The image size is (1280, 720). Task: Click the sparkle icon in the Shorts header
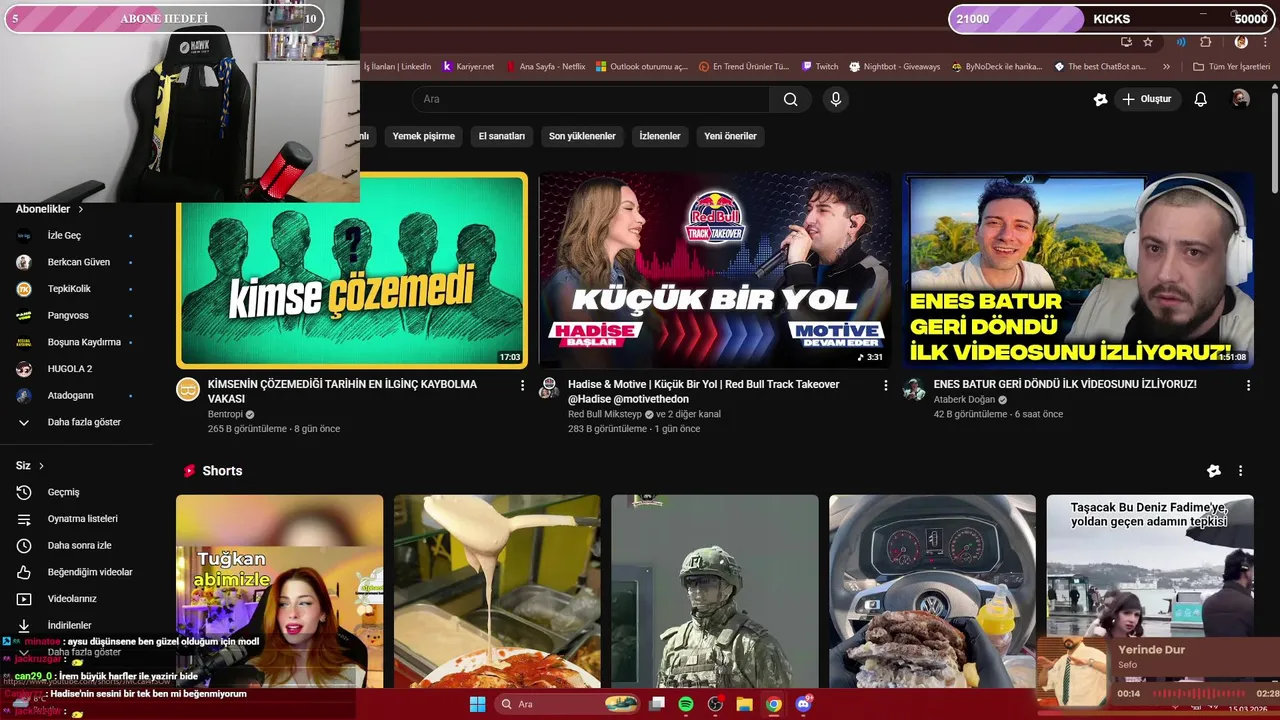(x=1214, y=471)
